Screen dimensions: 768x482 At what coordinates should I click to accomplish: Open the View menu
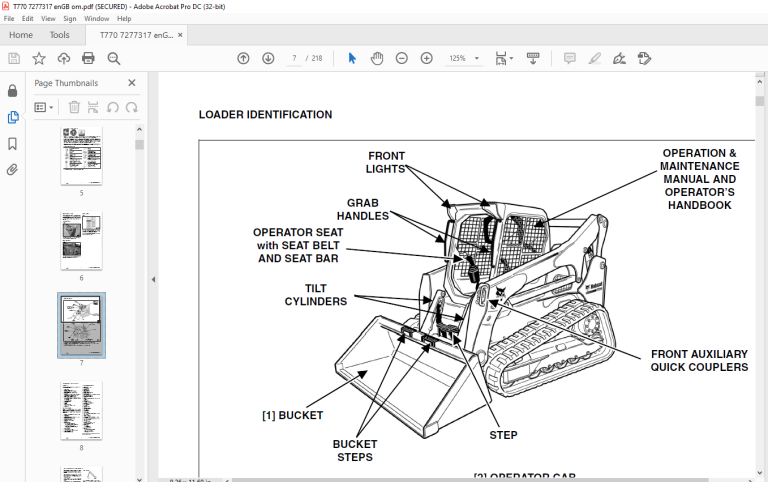(48, 19)
